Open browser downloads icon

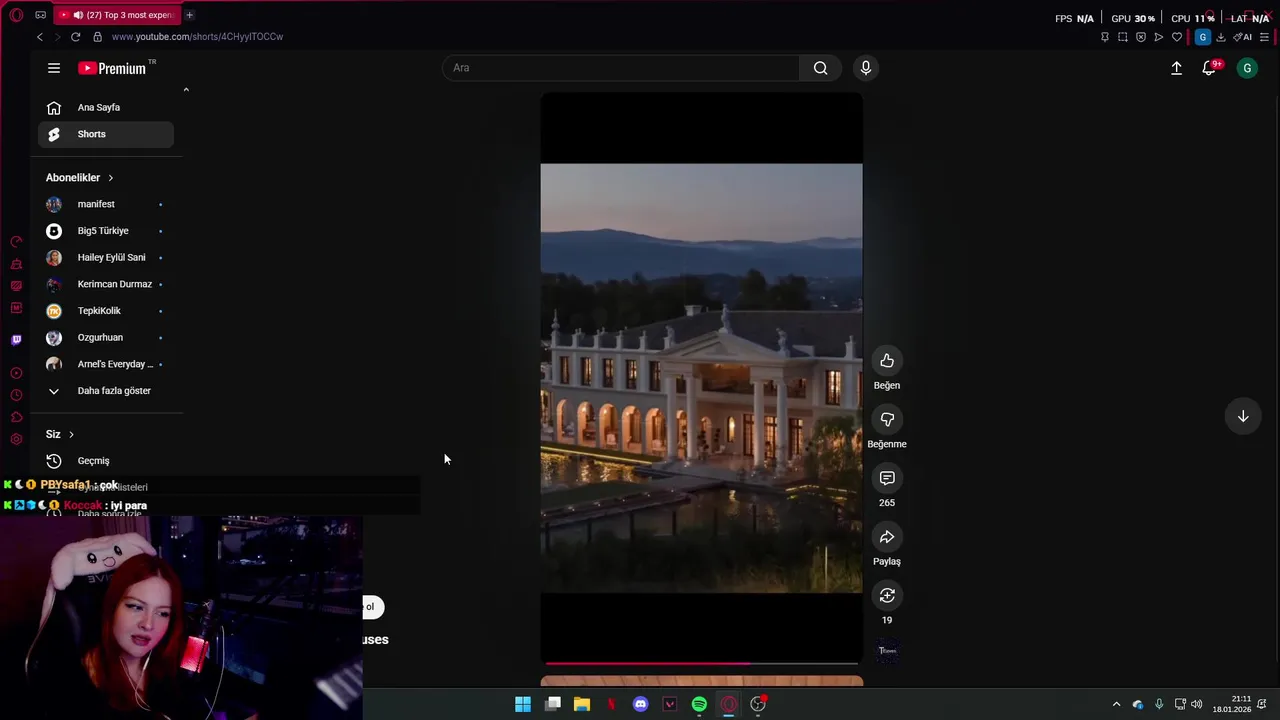(1221, 37)
